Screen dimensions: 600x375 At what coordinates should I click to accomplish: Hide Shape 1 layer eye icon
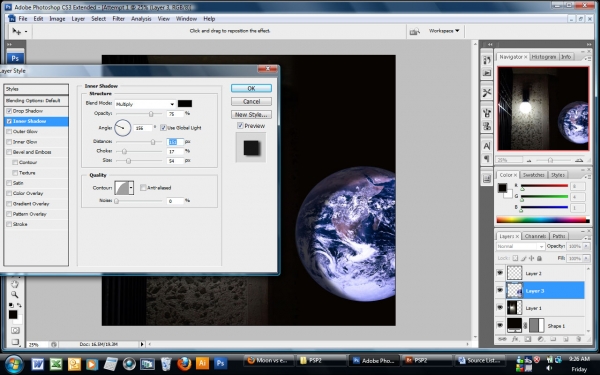click(x=500, y=325)
